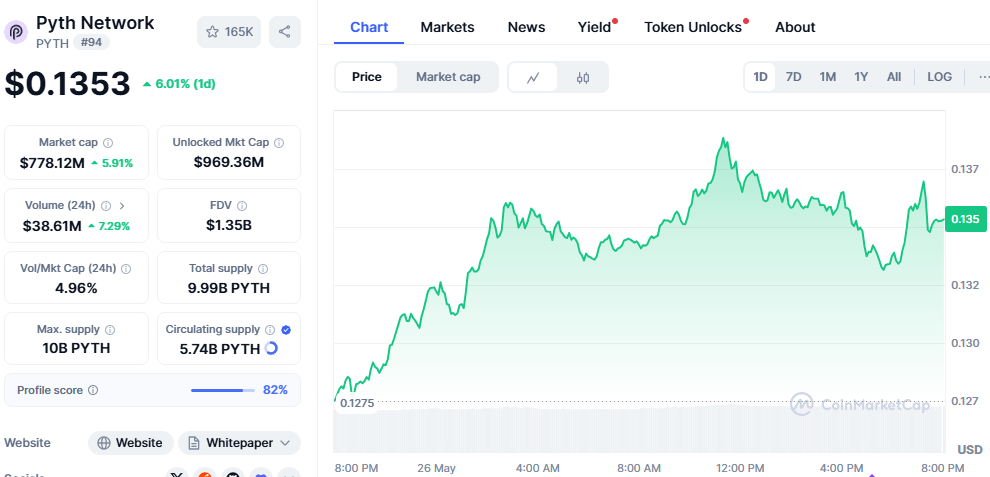Image resolution: width=990 pixels, height=477 pixels.
Task: Set chart range to 7D
Action: (x=793, y=77)
